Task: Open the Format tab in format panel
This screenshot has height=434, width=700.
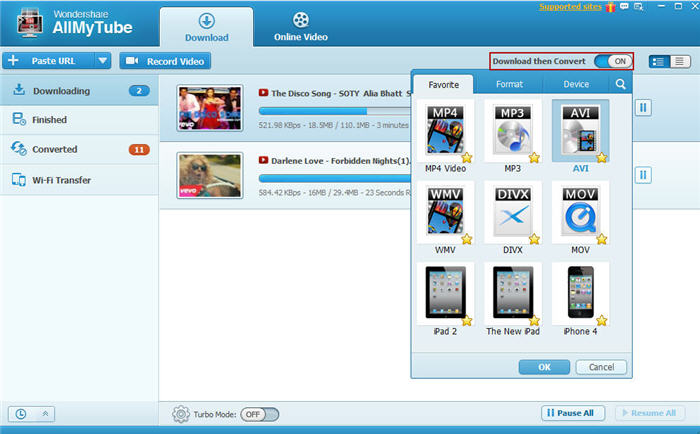Action: point(509,84)
